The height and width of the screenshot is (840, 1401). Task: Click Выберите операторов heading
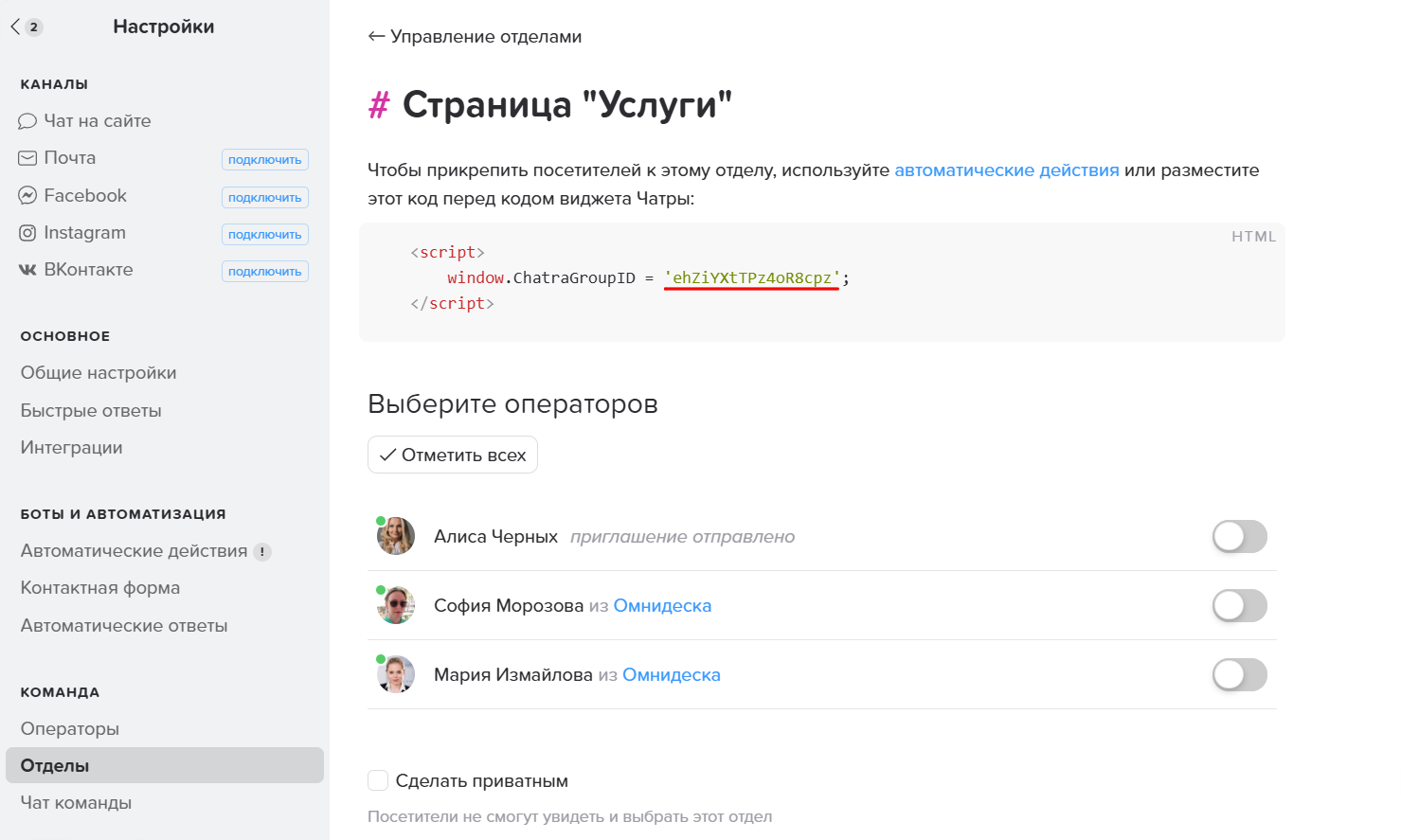[512, 404]
